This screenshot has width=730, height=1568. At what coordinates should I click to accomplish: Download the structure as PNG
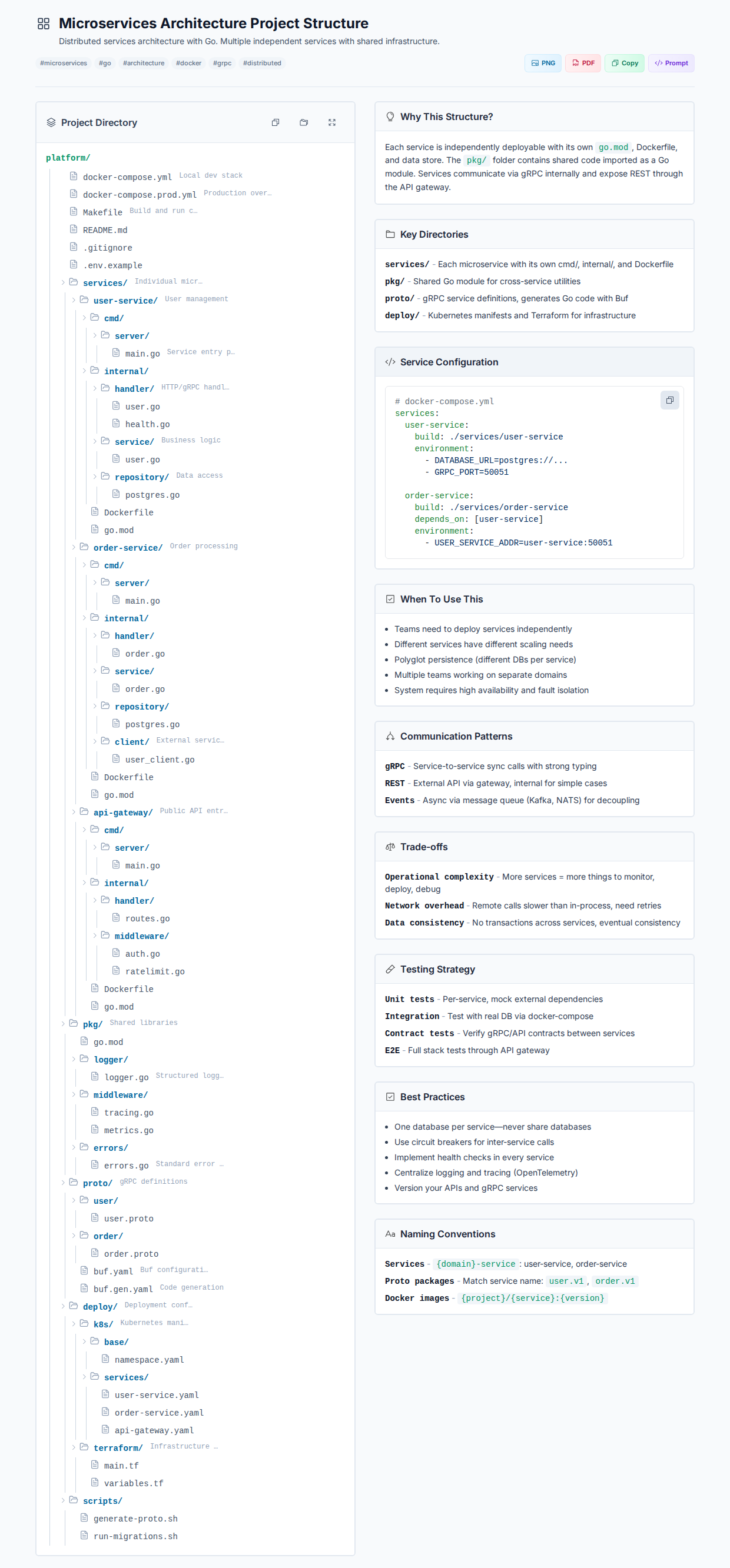[x=542, y=64]
